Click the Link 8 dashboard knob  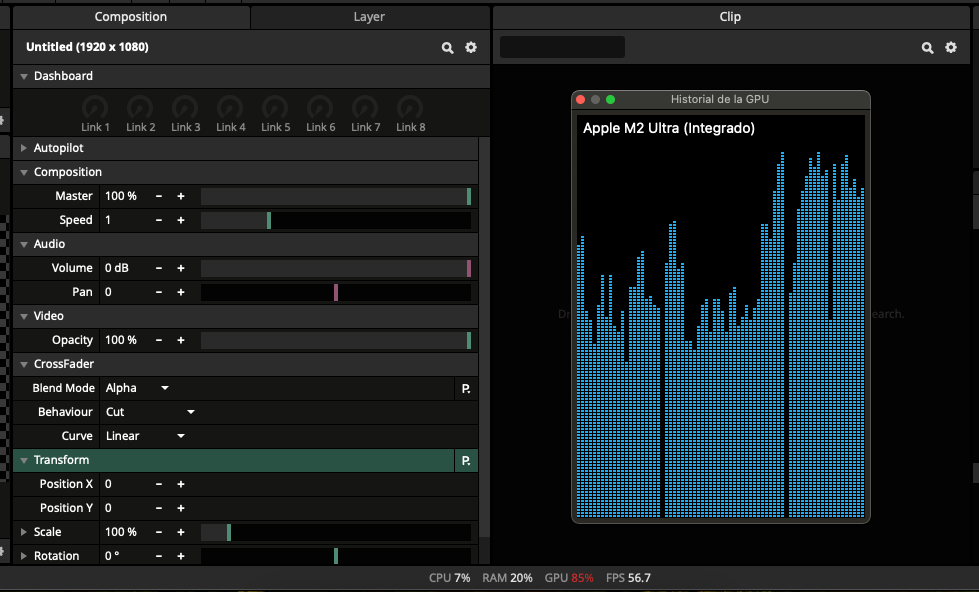[410, 108]
